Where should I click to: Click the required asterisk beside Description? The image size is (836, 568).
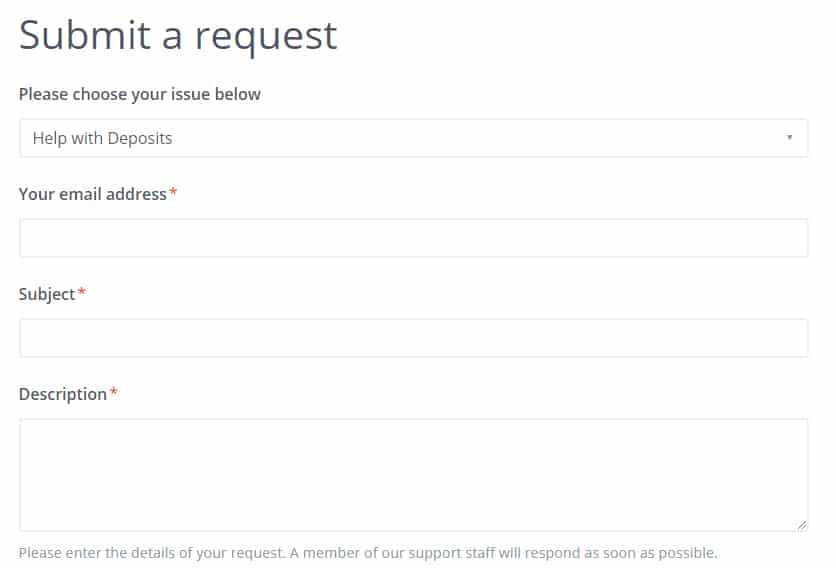click(x=113, y=392)
